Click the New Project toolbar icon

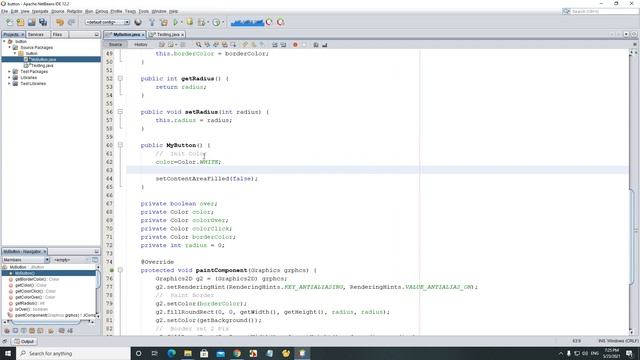pos(20,22)
